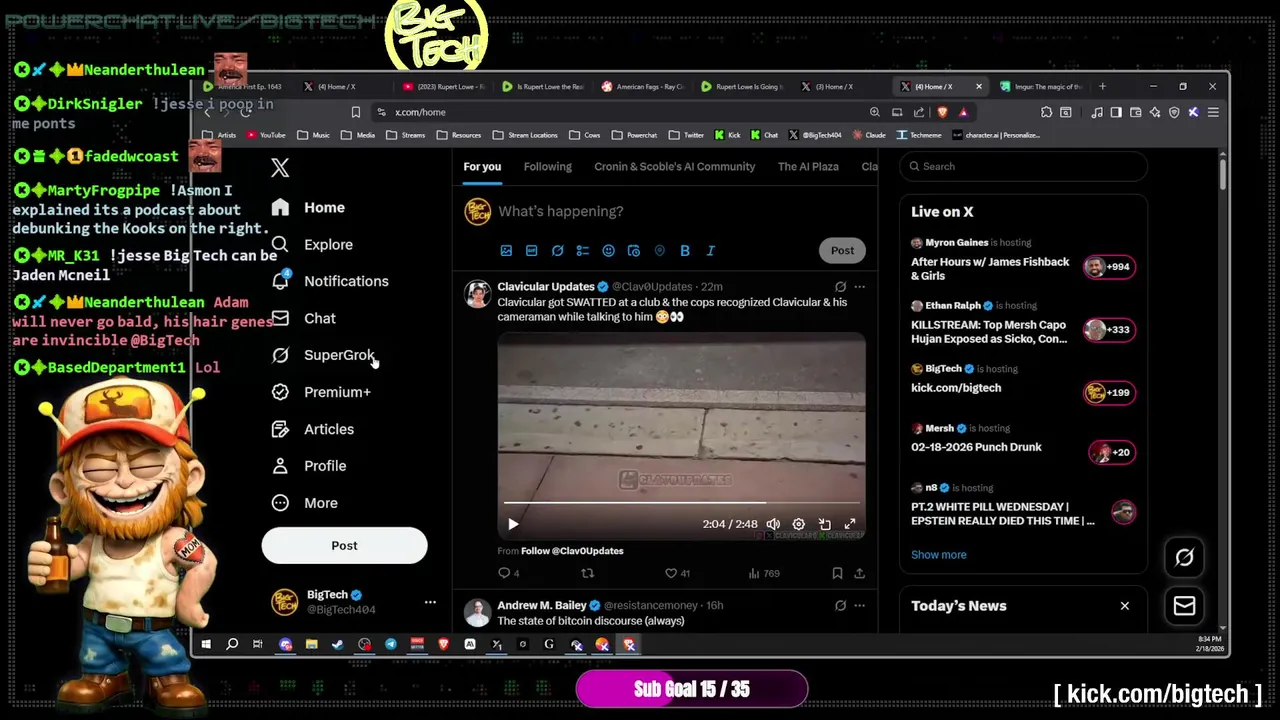This screenshot has height=720, width=1280.
Task: Open Grok action on Clavicular Updates post
Action: point(840,286)
